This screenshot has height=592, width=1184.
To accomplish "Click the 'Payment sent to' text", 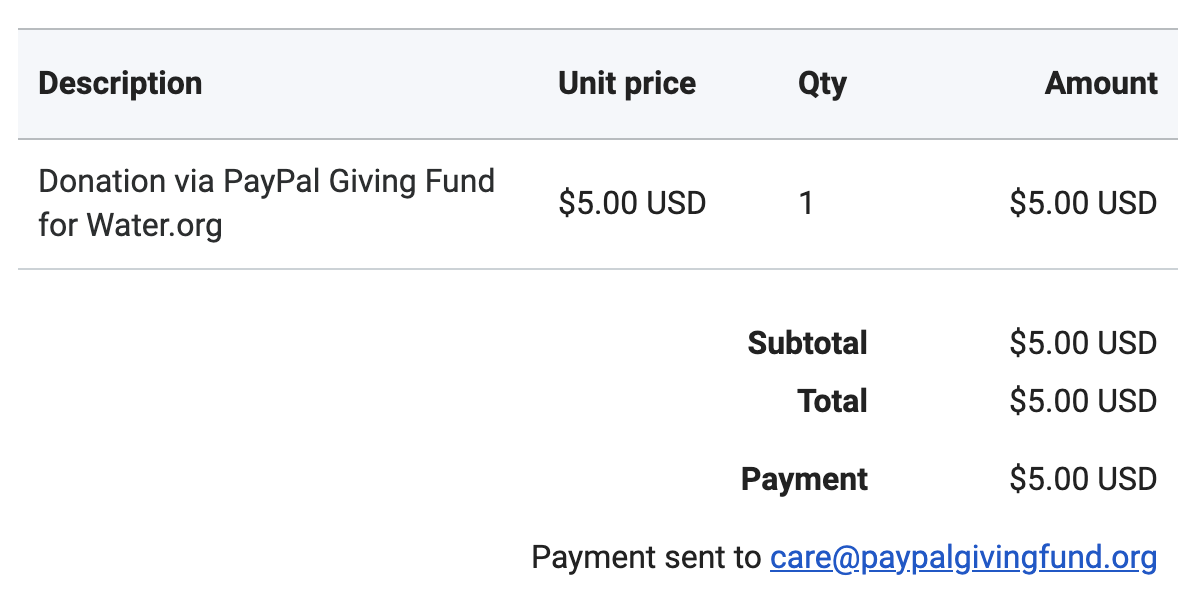I will [x=646, y=558].
